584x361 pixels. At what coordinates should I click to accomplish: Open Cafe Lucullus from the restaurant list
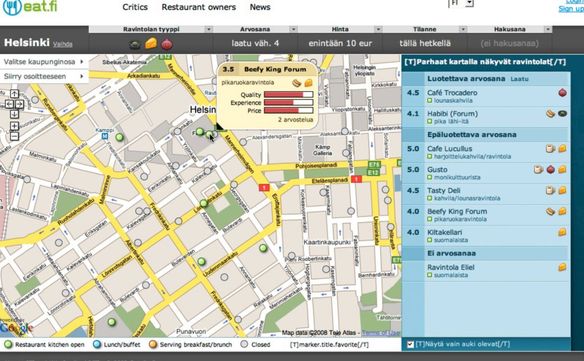click(450, 149)
